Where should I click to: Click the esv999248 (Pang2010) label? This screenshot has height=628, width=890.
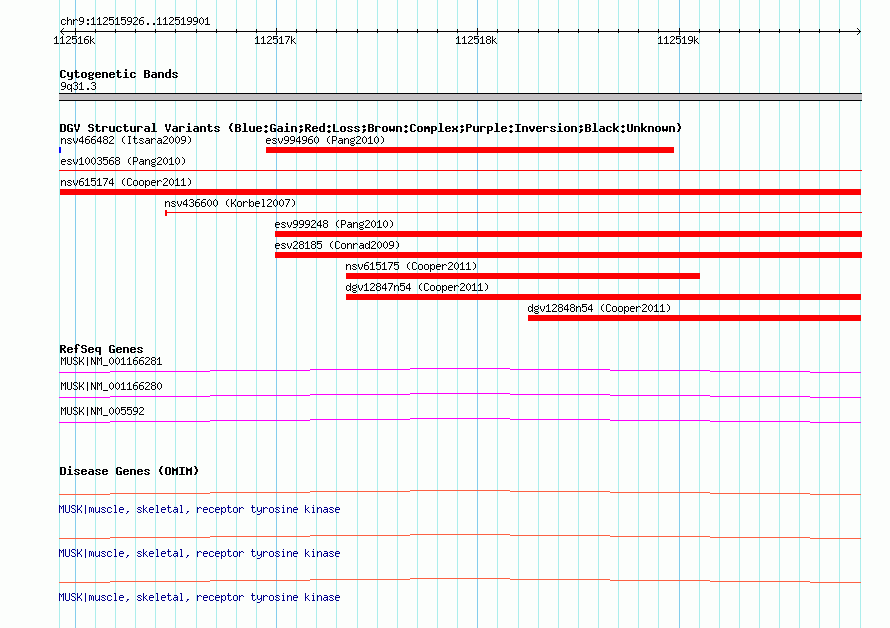coord(334,224)
